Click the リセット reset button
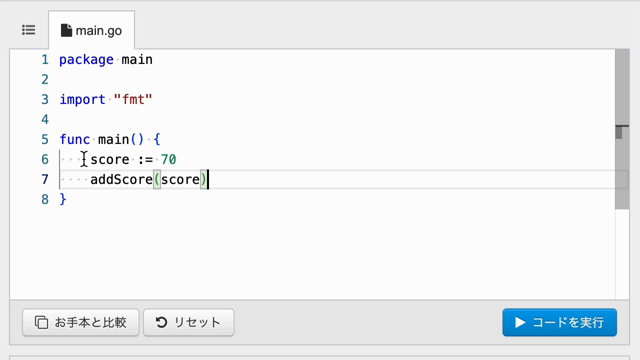Viewport: 640px width, 360px height. click(189, 322)
